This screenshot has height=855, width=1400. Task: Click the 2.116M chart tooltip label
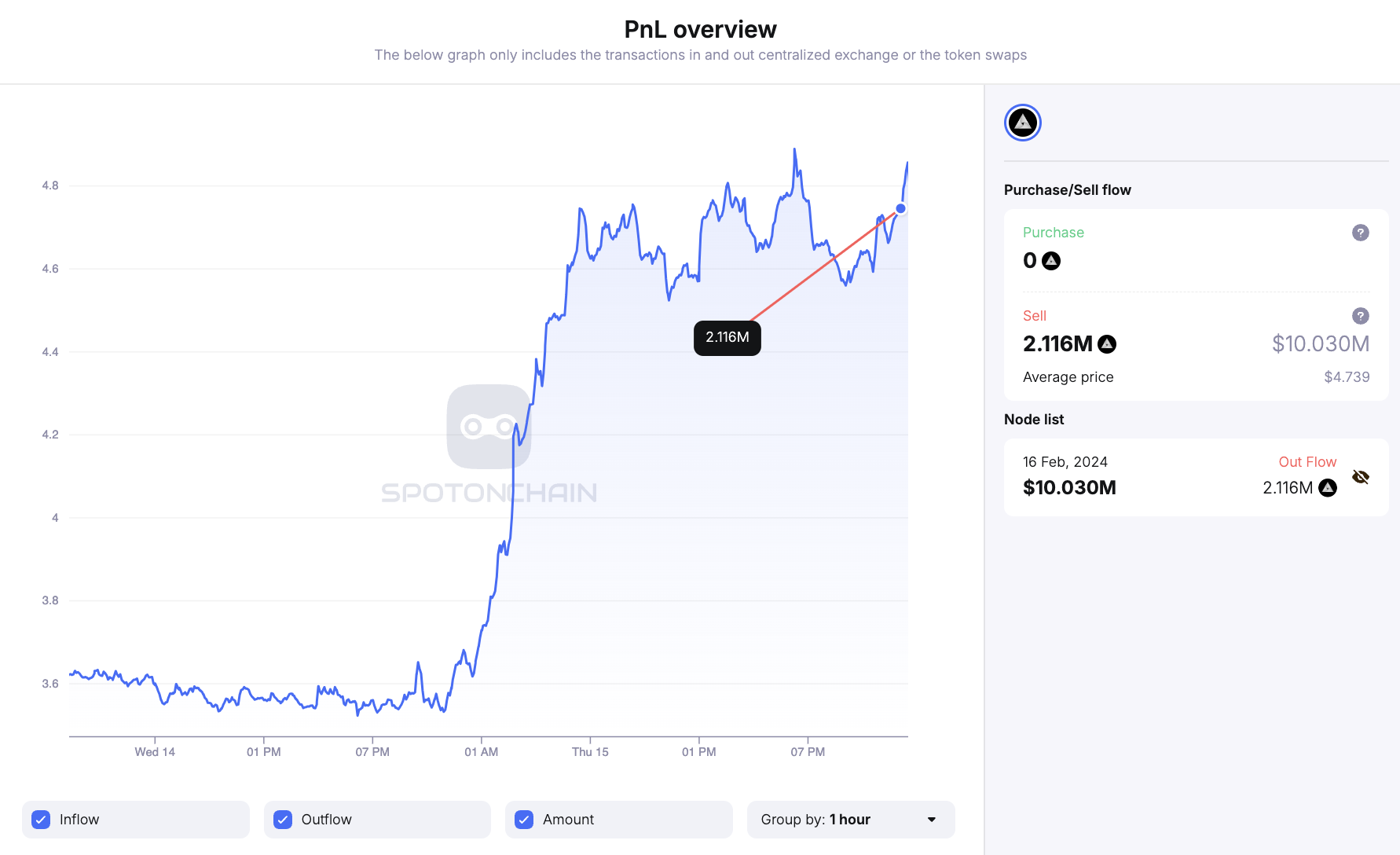coord(727,338)
